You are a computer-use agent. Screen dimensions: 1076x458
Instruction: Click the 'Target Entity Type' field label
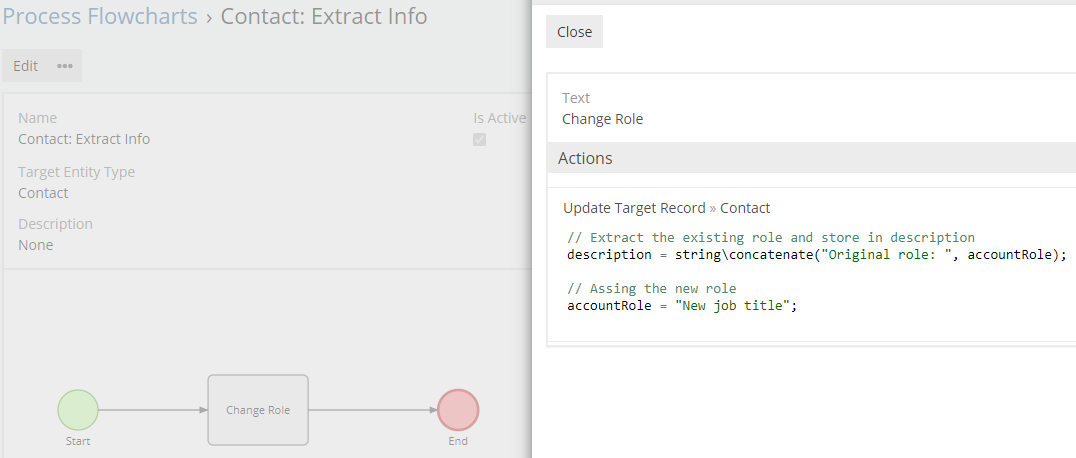tap(76, 172)
